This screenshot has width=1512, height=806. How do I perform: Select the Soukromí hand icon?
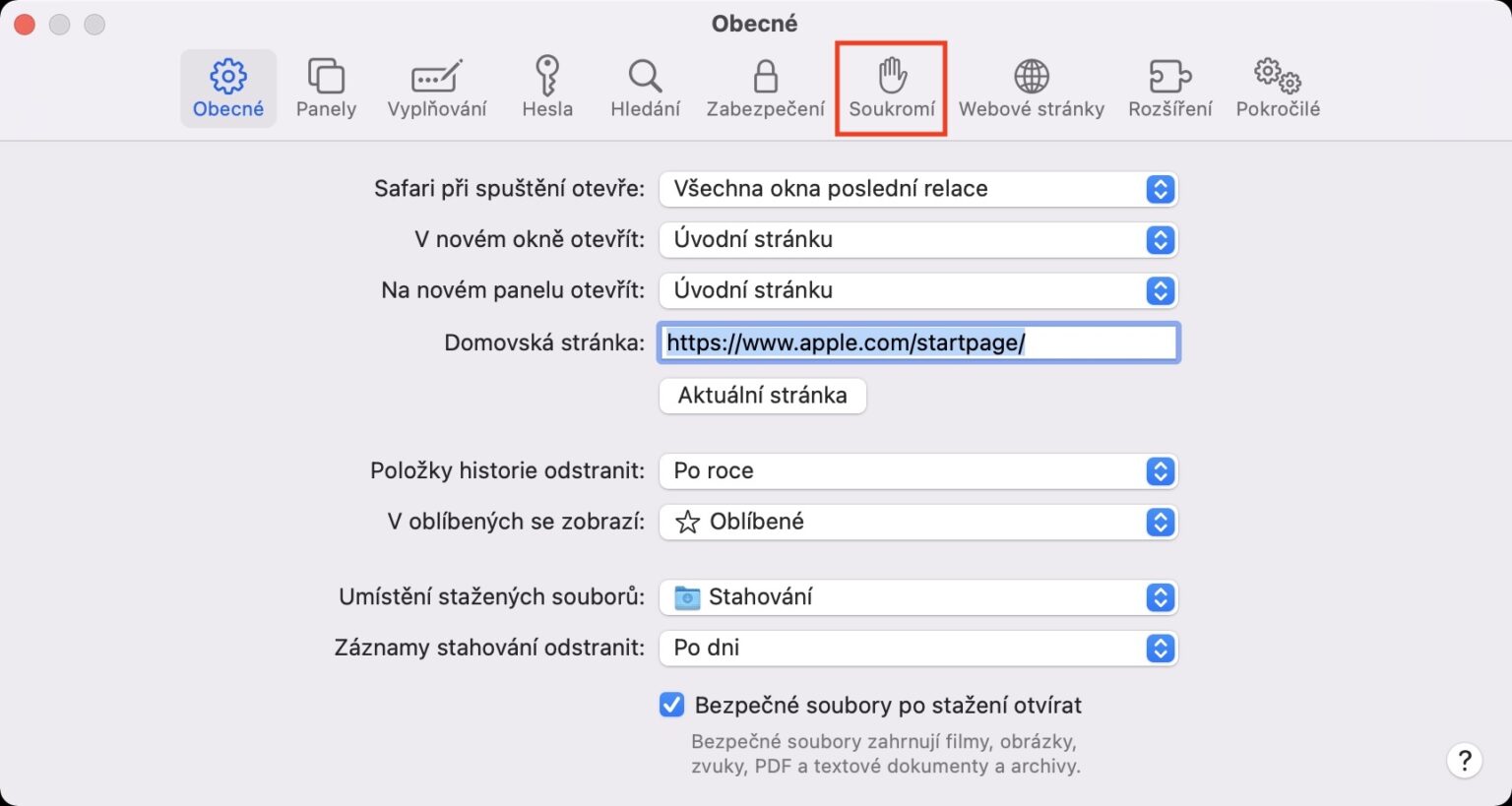click(890, 87)
